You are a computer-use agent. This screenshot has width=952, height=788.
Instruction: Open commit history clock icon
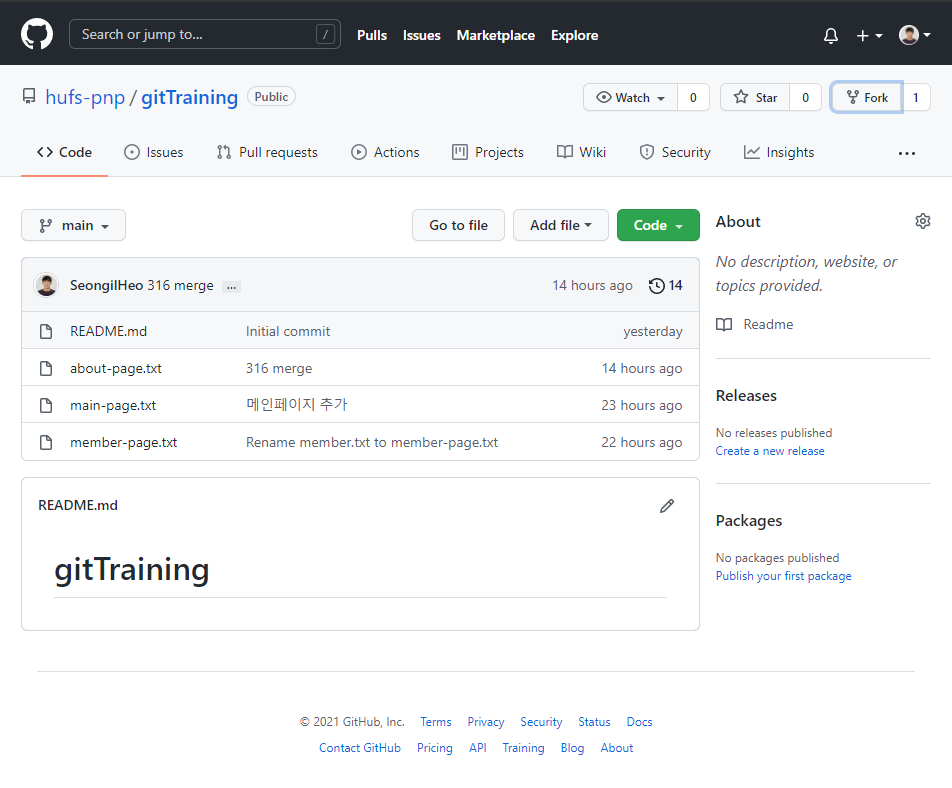(656, 285)
